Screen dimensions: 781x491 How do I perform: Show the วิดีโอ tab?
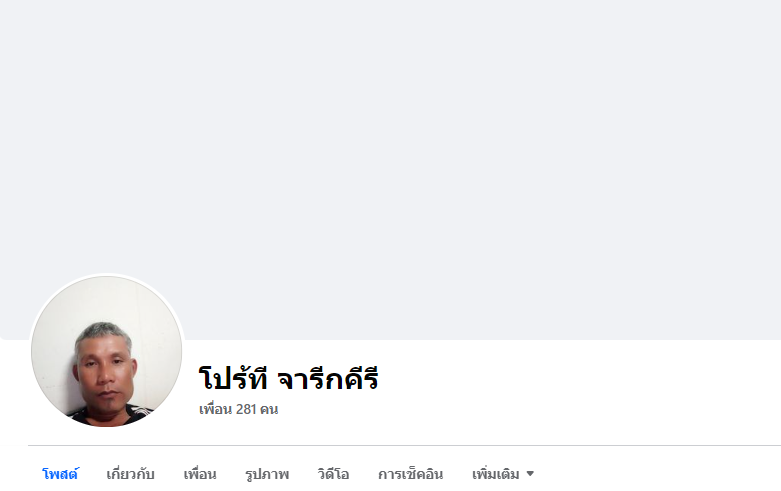point(333,474)
